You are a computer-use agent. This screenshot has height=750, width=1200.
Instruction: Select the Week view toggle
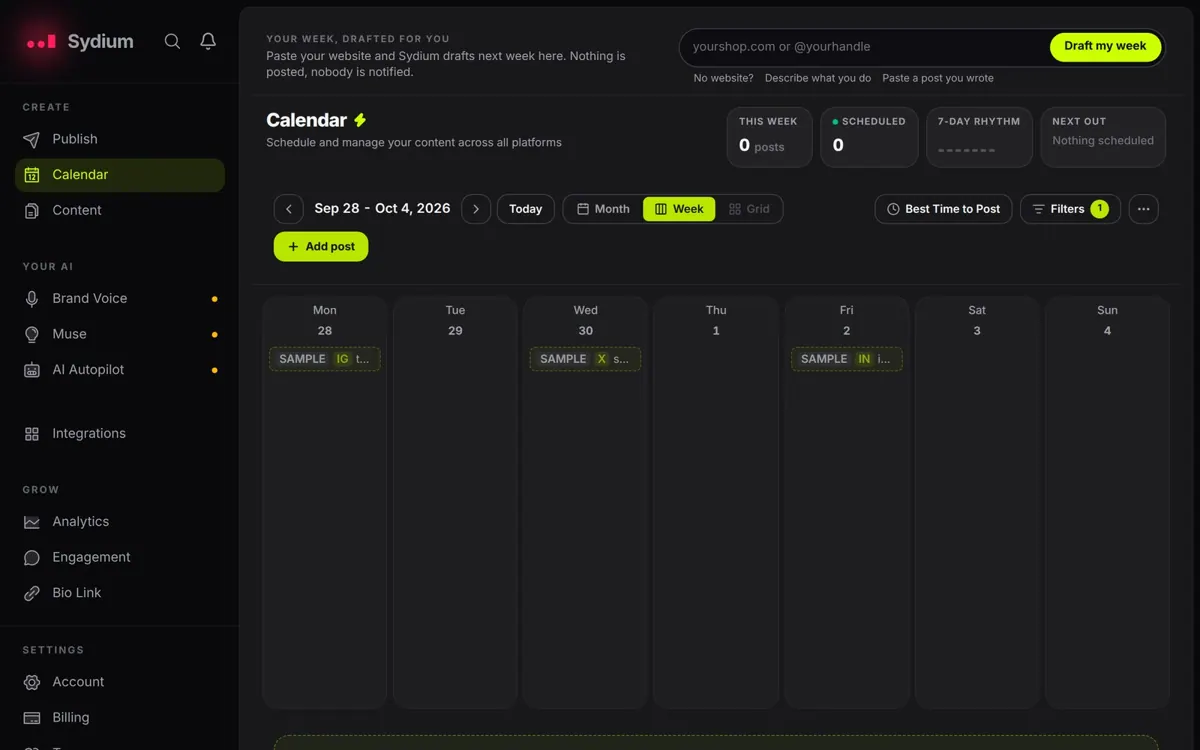click(679, 209)
